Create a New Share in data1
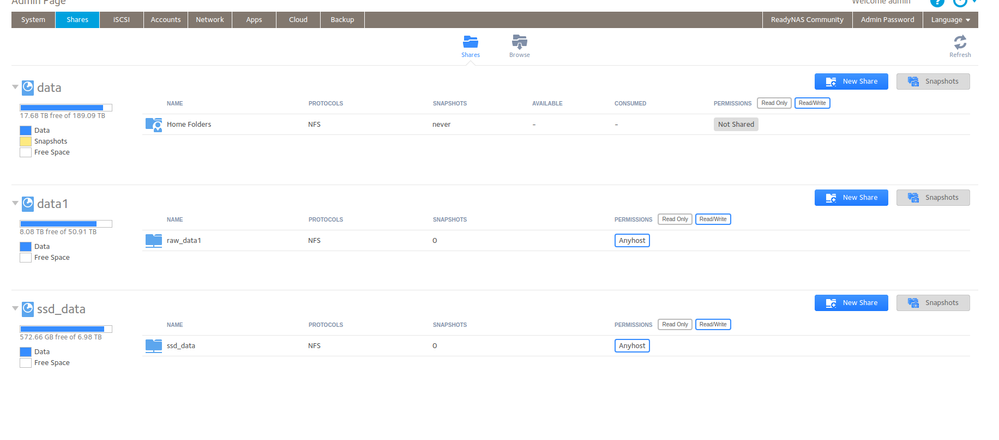Viewport: 999px width, 440px height. click(x=851, y=197)
